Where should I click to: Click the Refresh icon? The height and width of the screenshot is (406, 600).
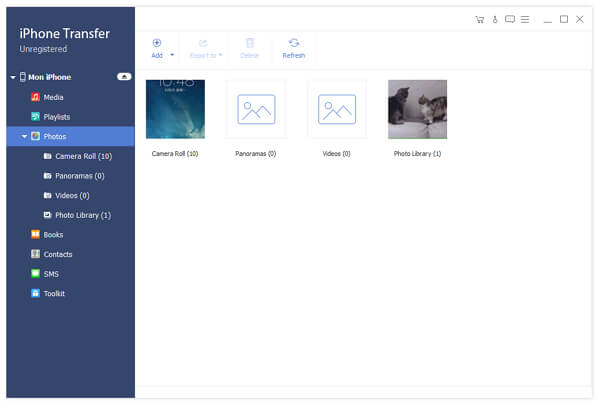(x=293, y=43)
